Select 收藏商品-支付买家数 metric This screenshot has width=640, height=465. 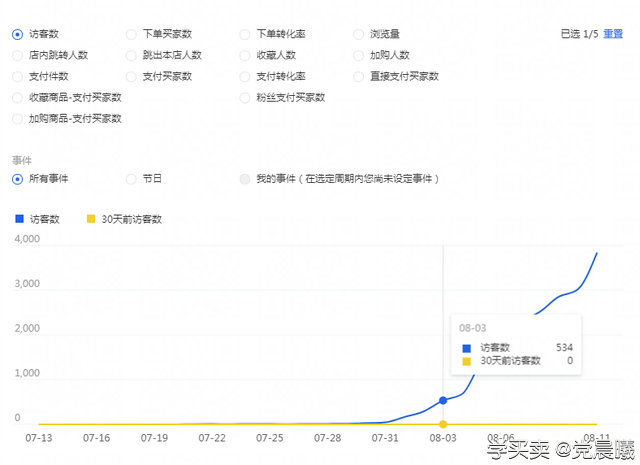(18, 98)
